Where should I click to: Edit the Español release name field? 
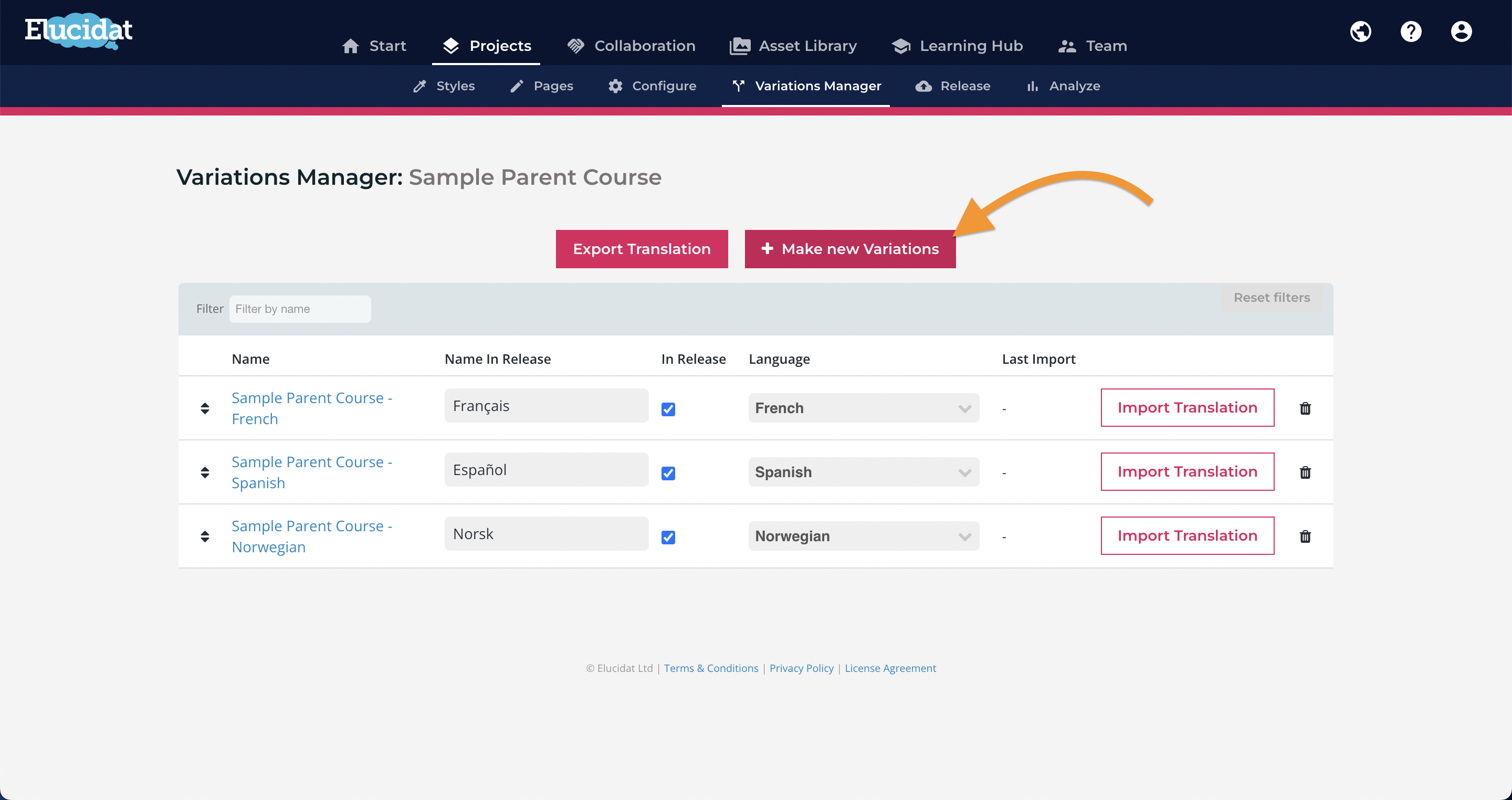546,469
